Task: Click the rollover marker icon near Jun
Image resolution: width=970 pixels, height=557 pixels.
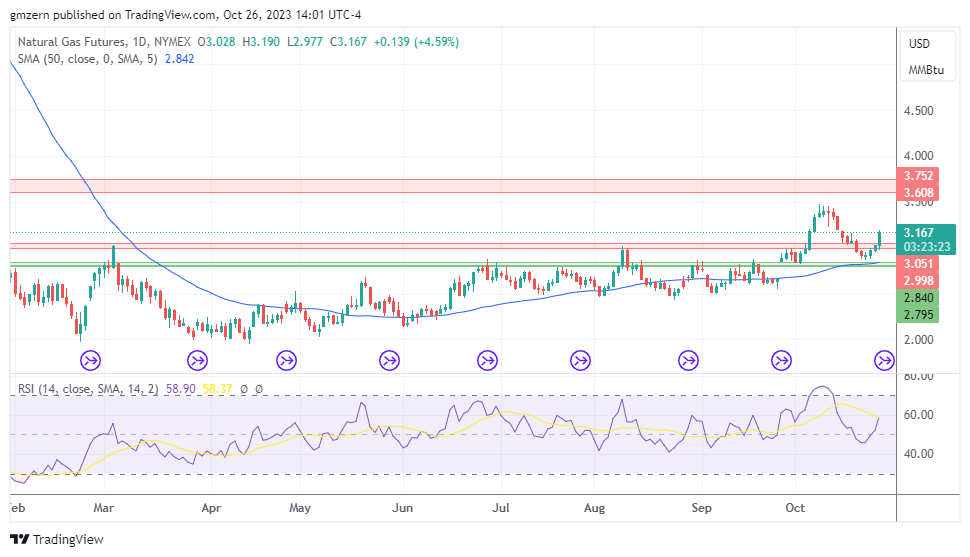Action: (x=390, y=359)
